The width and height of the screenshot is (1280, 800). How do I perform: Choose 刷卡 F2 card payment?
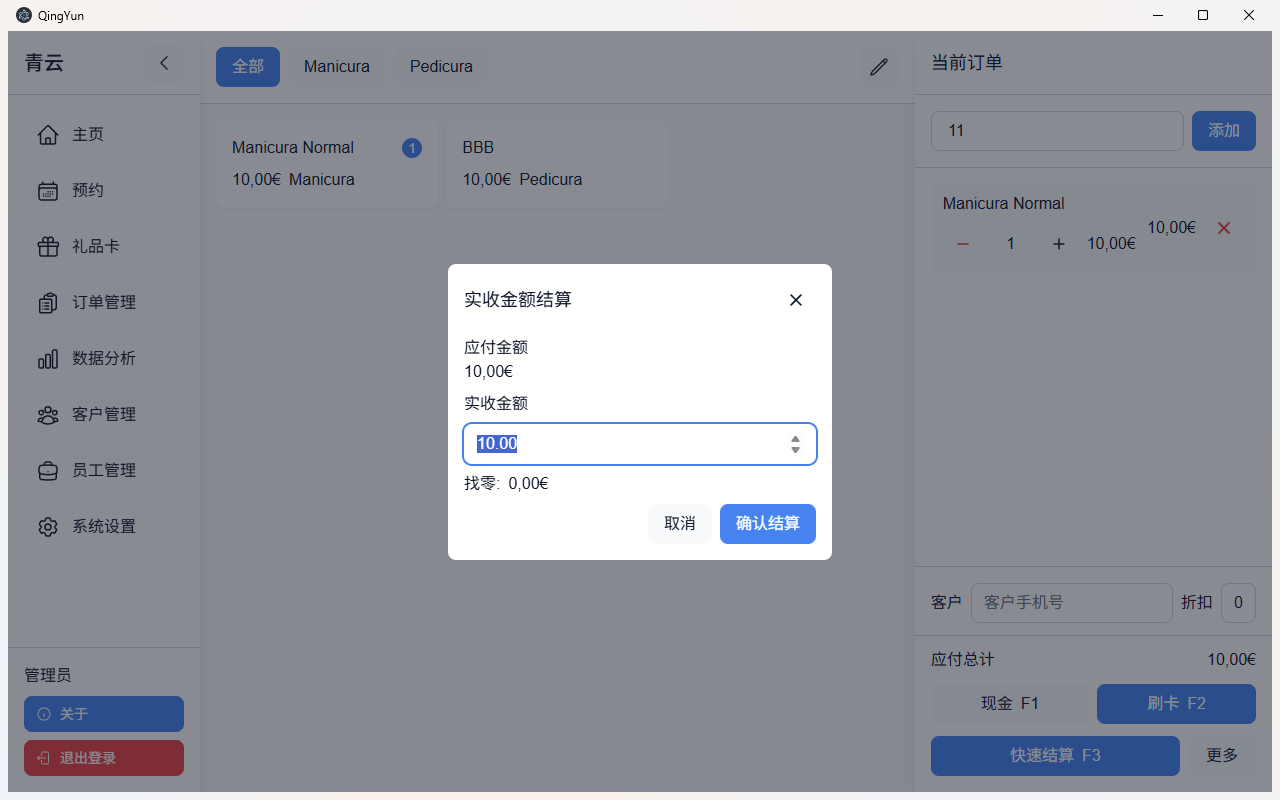(x=1176, y=704)
